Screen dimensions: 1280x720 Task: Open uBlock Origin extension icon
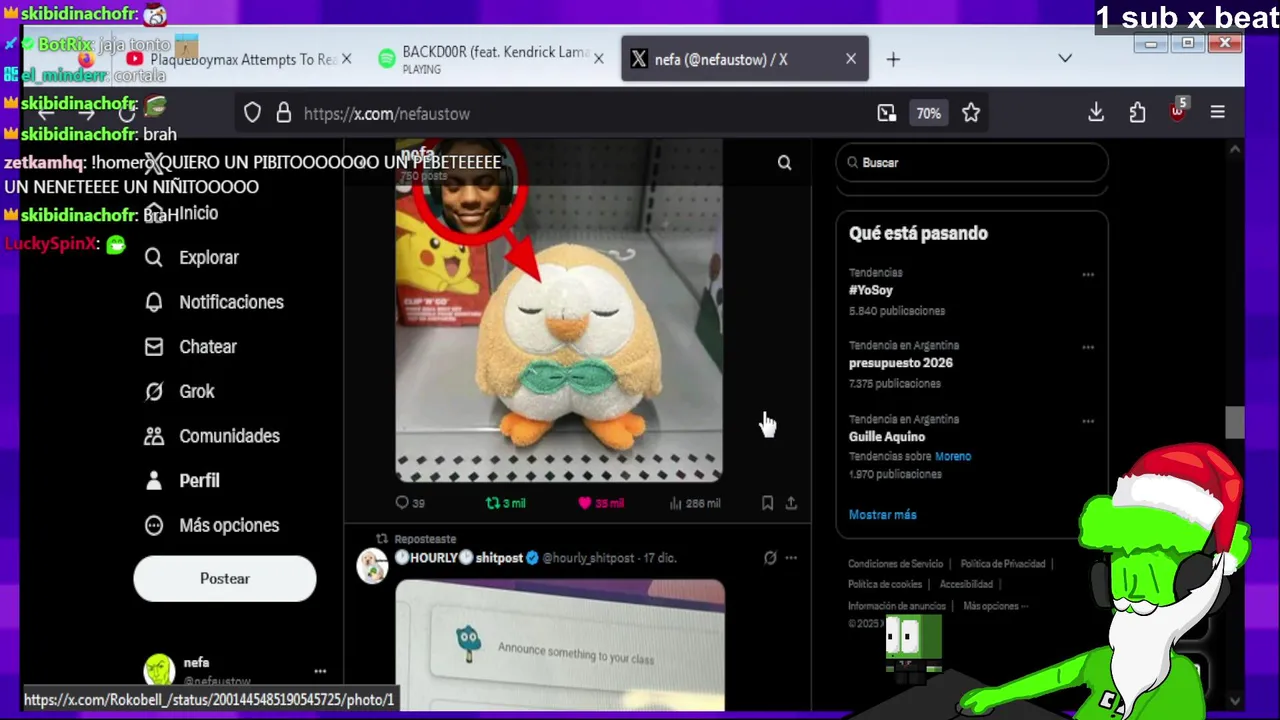tap(1178, 111)
